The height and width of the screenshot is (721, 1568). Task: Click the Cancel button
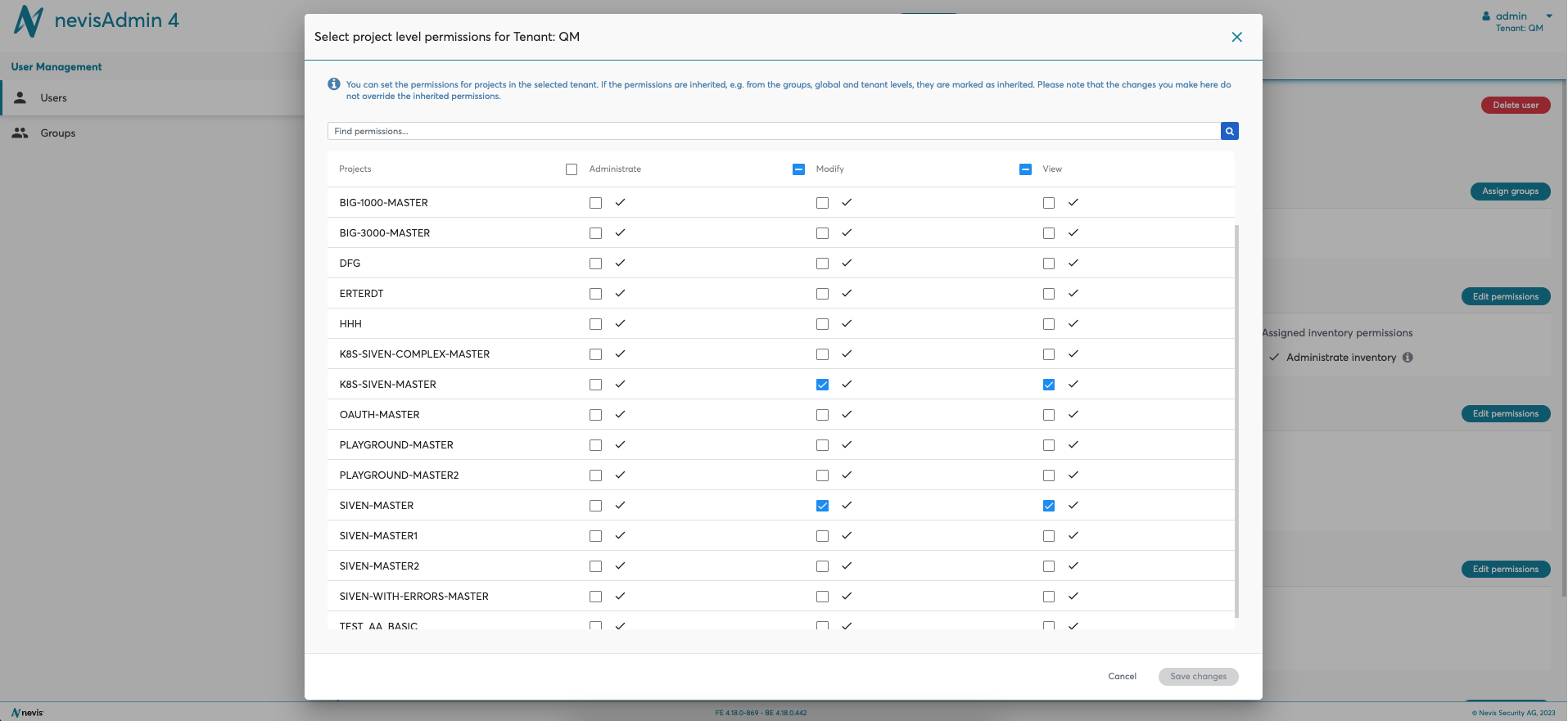(1122, 677)
